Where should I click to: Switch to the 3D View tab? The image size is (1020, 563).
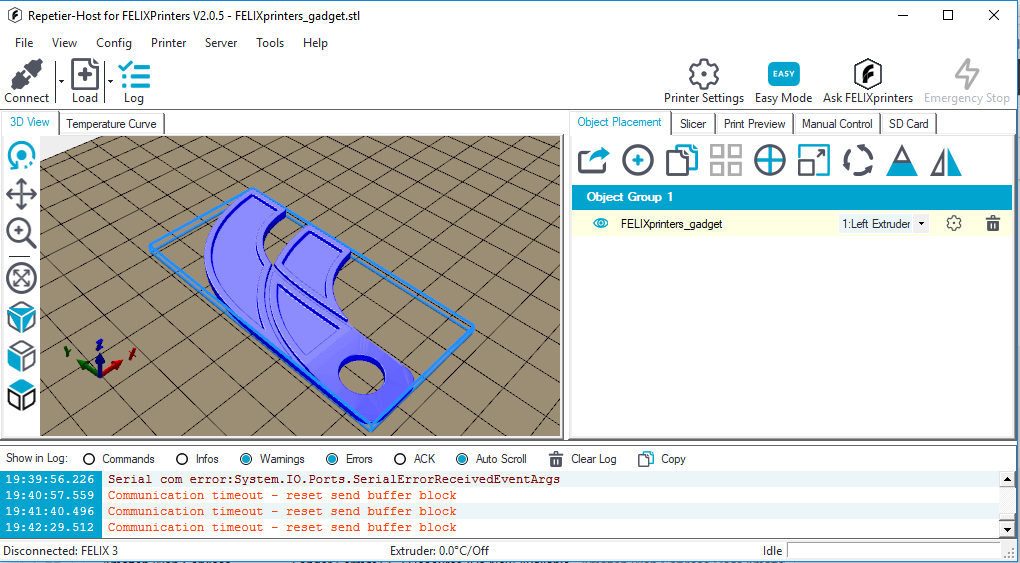[30, 122]
